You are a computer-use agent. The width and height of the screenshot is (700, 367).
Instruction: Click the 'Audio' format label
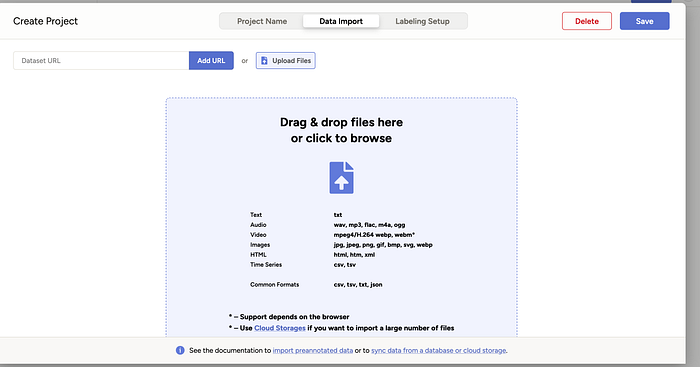click(x=258, y=225)
